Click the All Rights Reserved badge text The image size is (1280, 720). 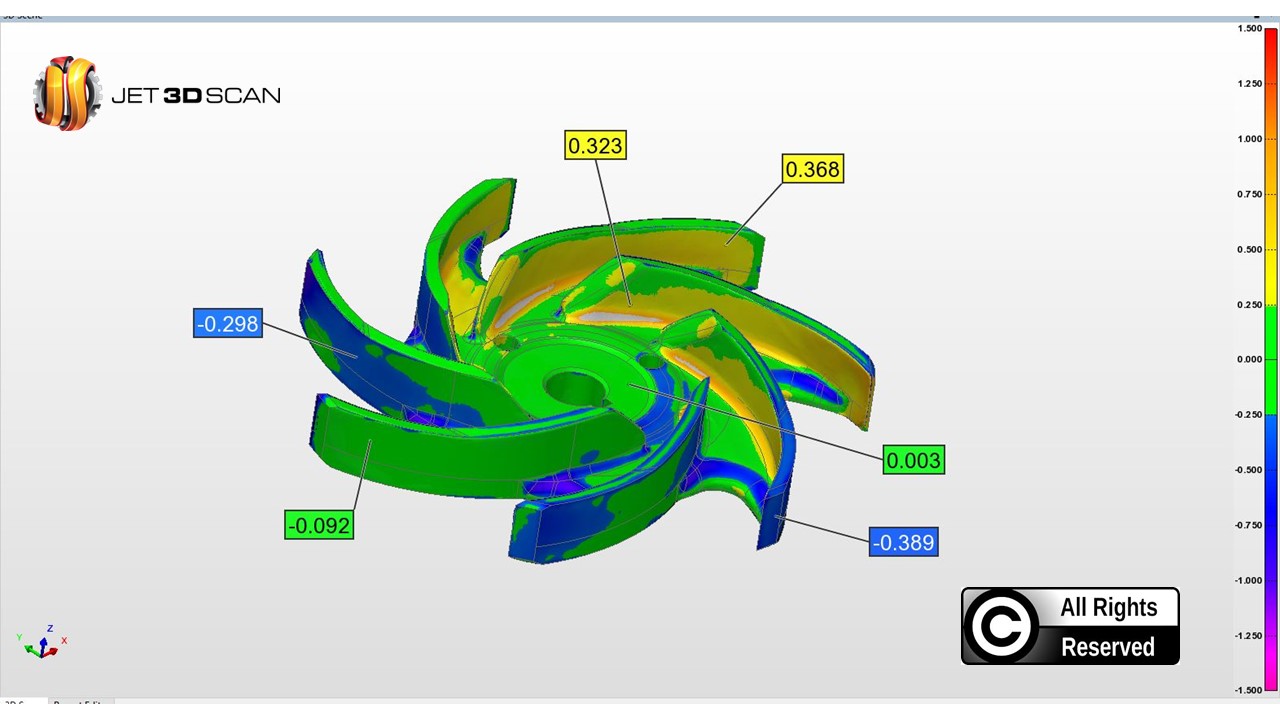click(1108, 627)
